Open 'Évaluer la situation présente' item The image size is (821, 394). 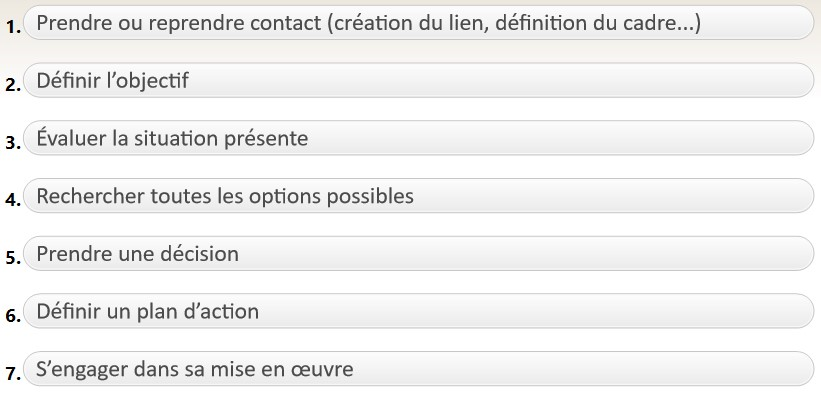coord(419,138)
